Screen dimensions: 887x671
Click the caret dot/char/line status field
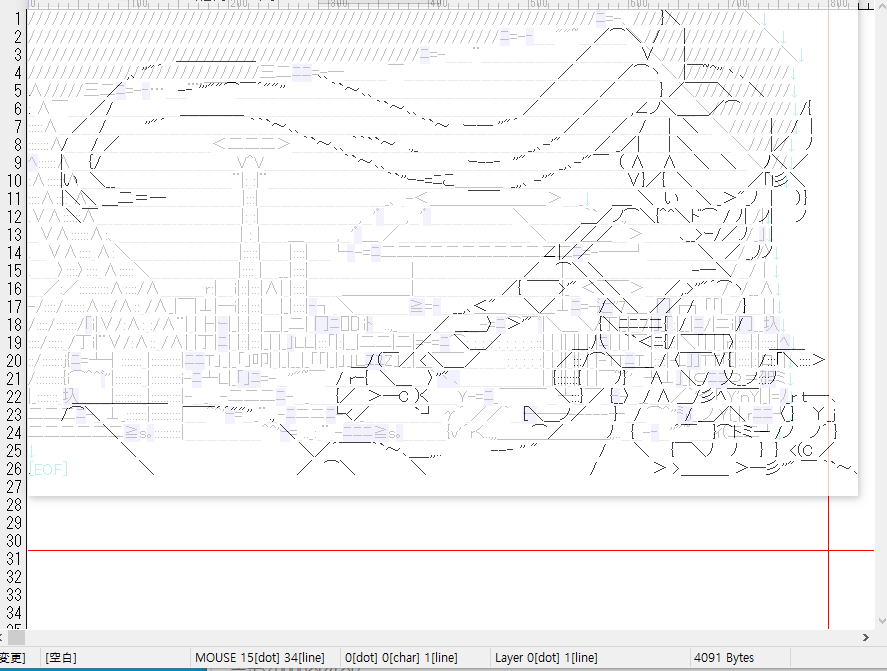[x=400, y=657]
